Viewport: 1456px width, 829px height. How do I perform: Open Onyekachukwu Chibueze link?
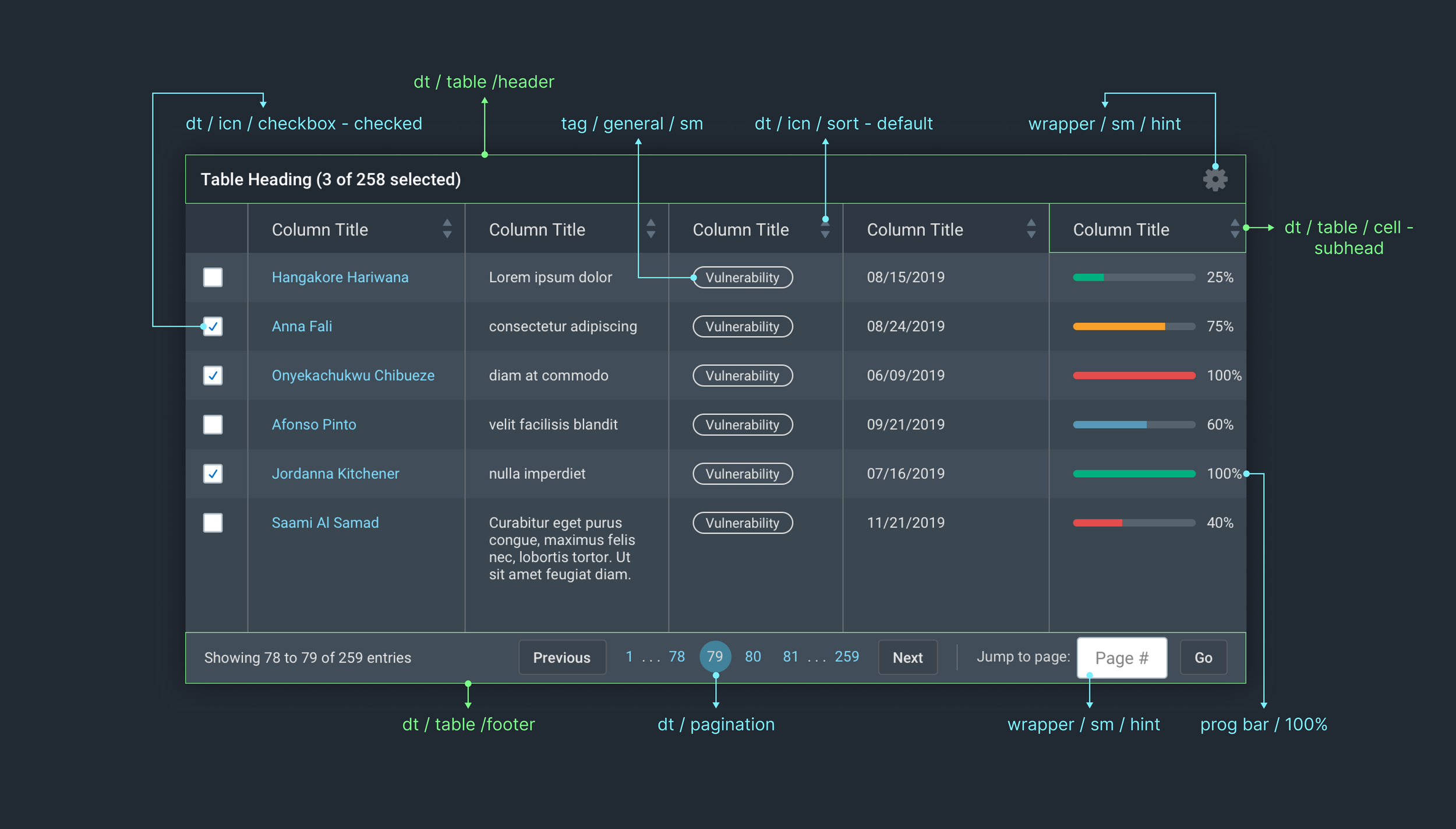click(353, 375)
